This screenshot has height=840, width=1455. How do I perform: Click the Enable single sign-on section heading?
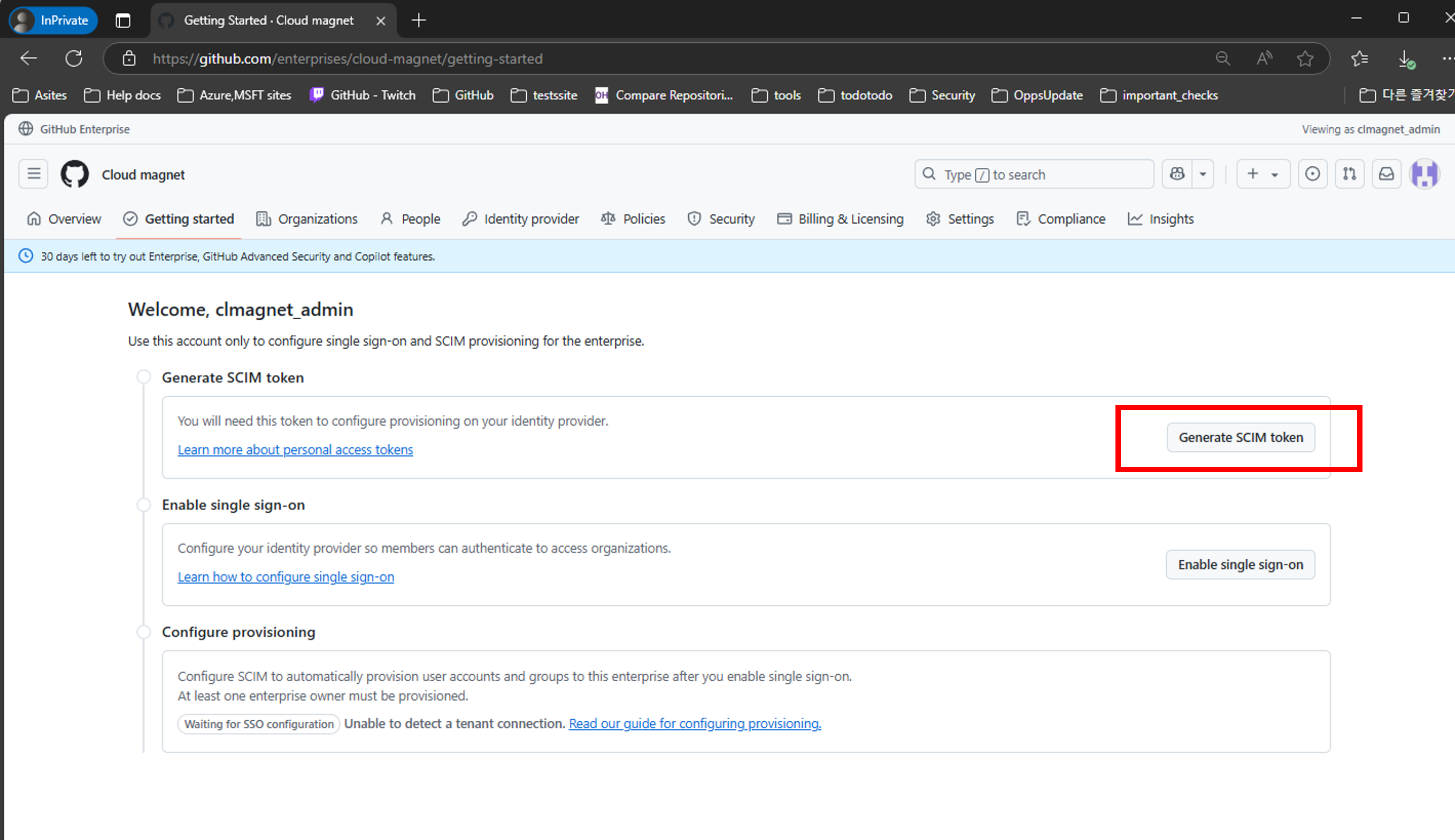tap(233, 505)
